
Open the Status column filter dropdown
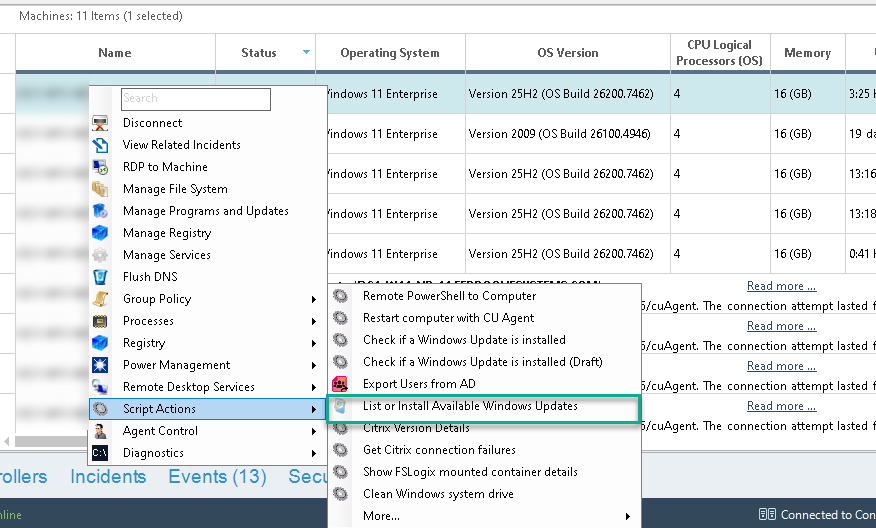pyautogui.click(x=306, y=53)
